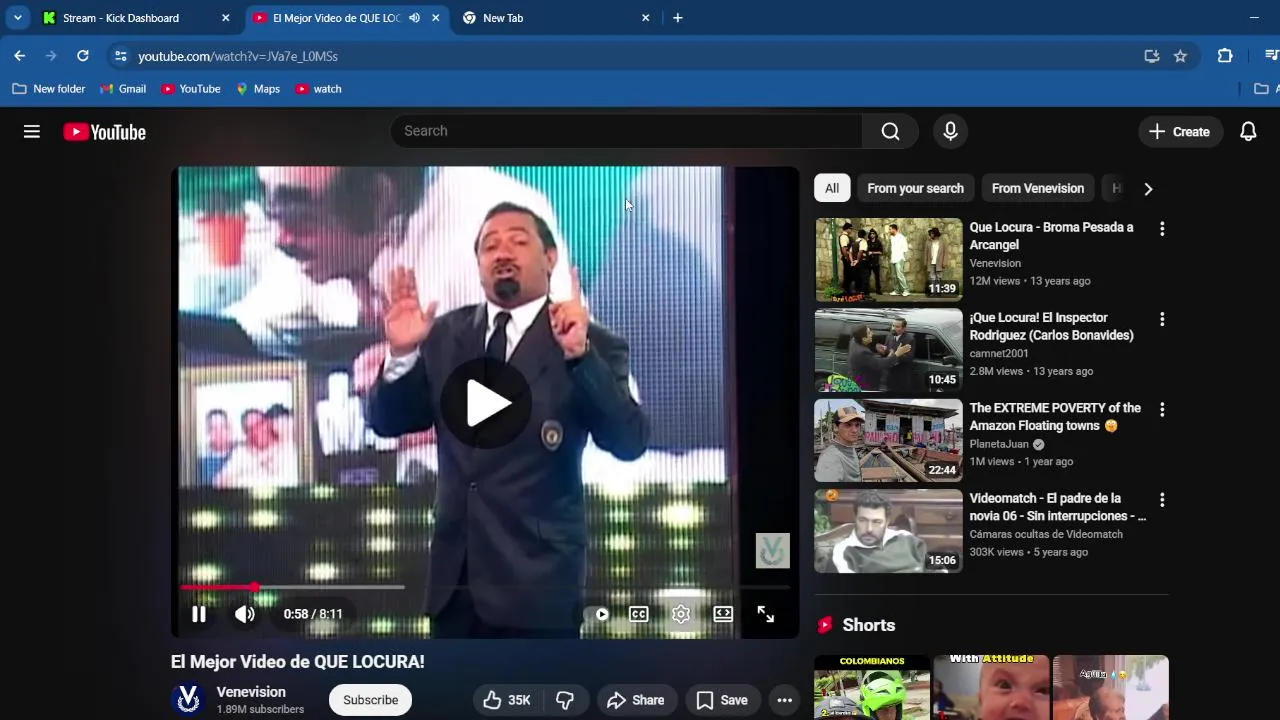Open more actions ellipsis below video

(x=785, y=700)
